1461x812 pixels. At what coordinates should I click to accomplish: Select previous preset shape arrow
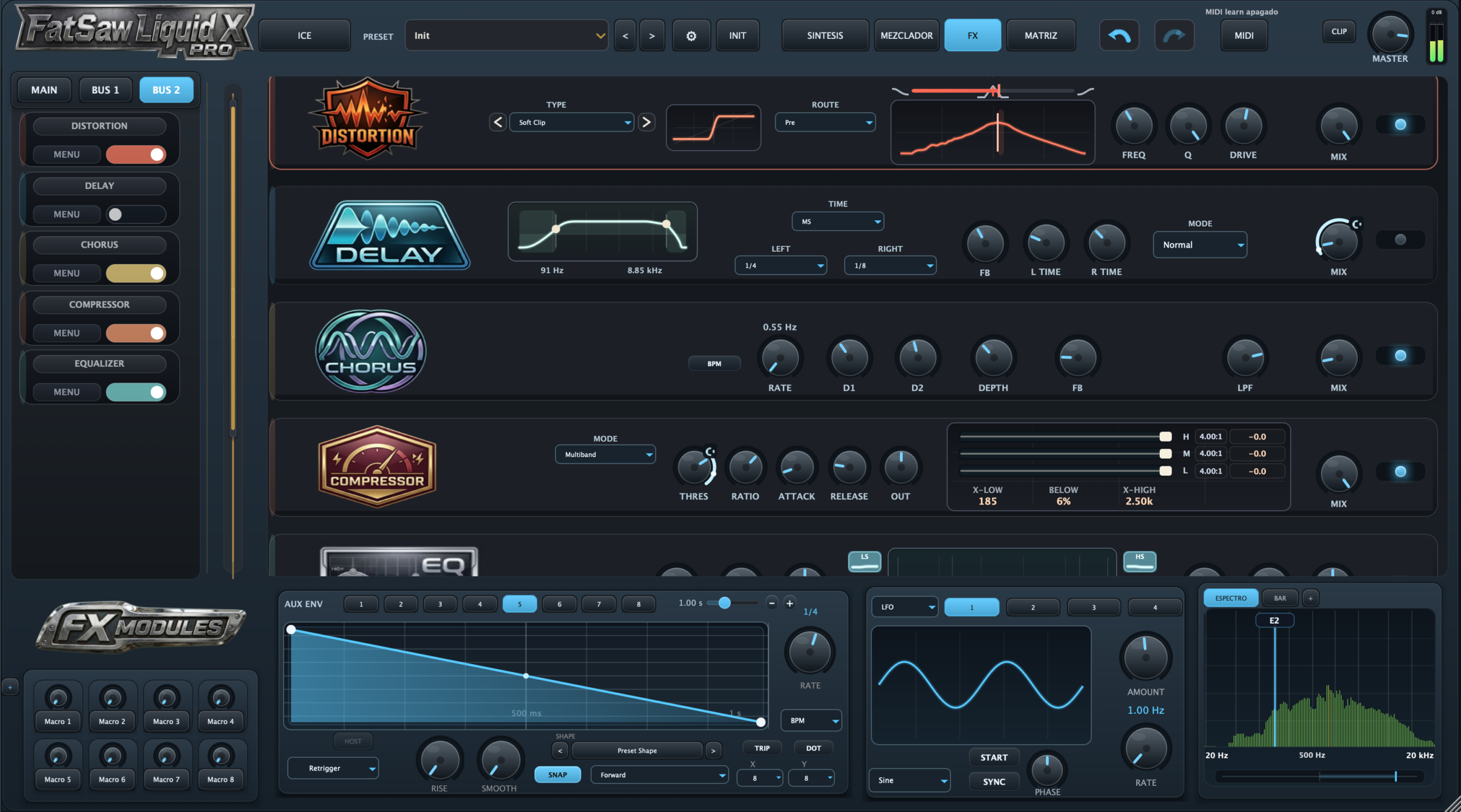point(560,750)
